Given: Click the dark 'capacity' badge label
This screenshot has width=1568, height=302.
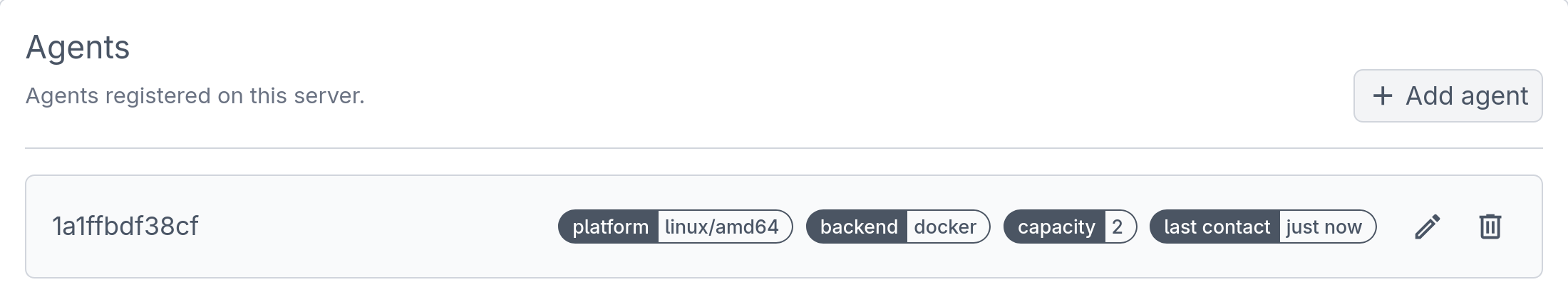Looking at the screenshot, I should [1056, 226].
